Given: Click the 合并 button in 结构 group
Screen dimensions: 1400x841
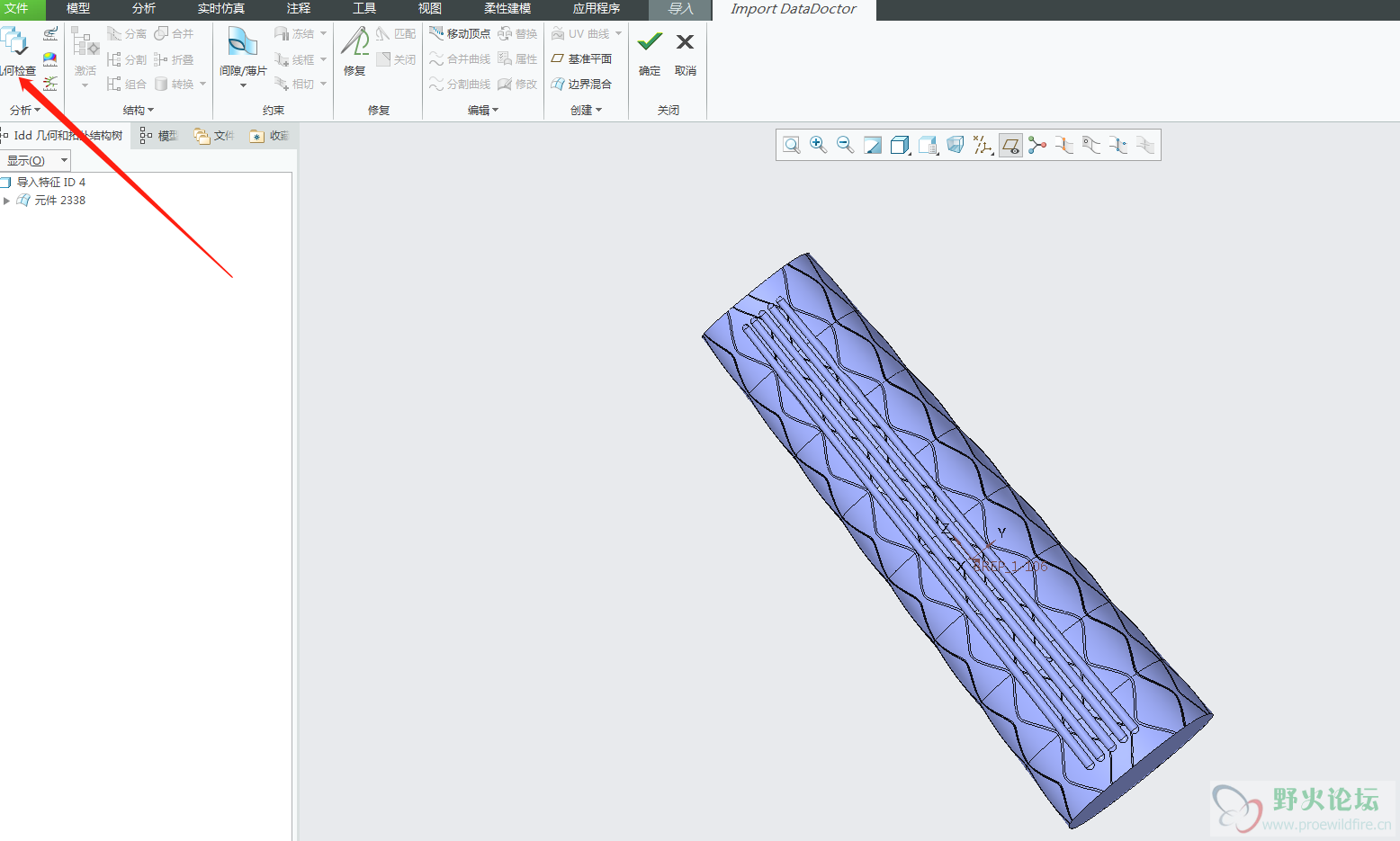Looking at the screenshot, I should 174,34.
